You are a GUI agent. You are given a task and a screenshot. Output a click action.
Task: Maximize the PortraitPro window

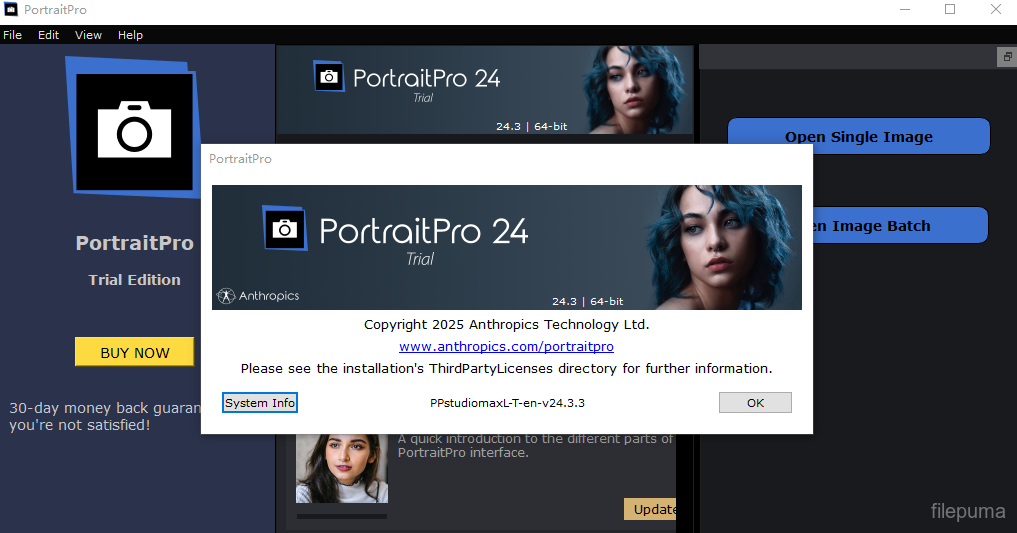[x=949, y=10]
